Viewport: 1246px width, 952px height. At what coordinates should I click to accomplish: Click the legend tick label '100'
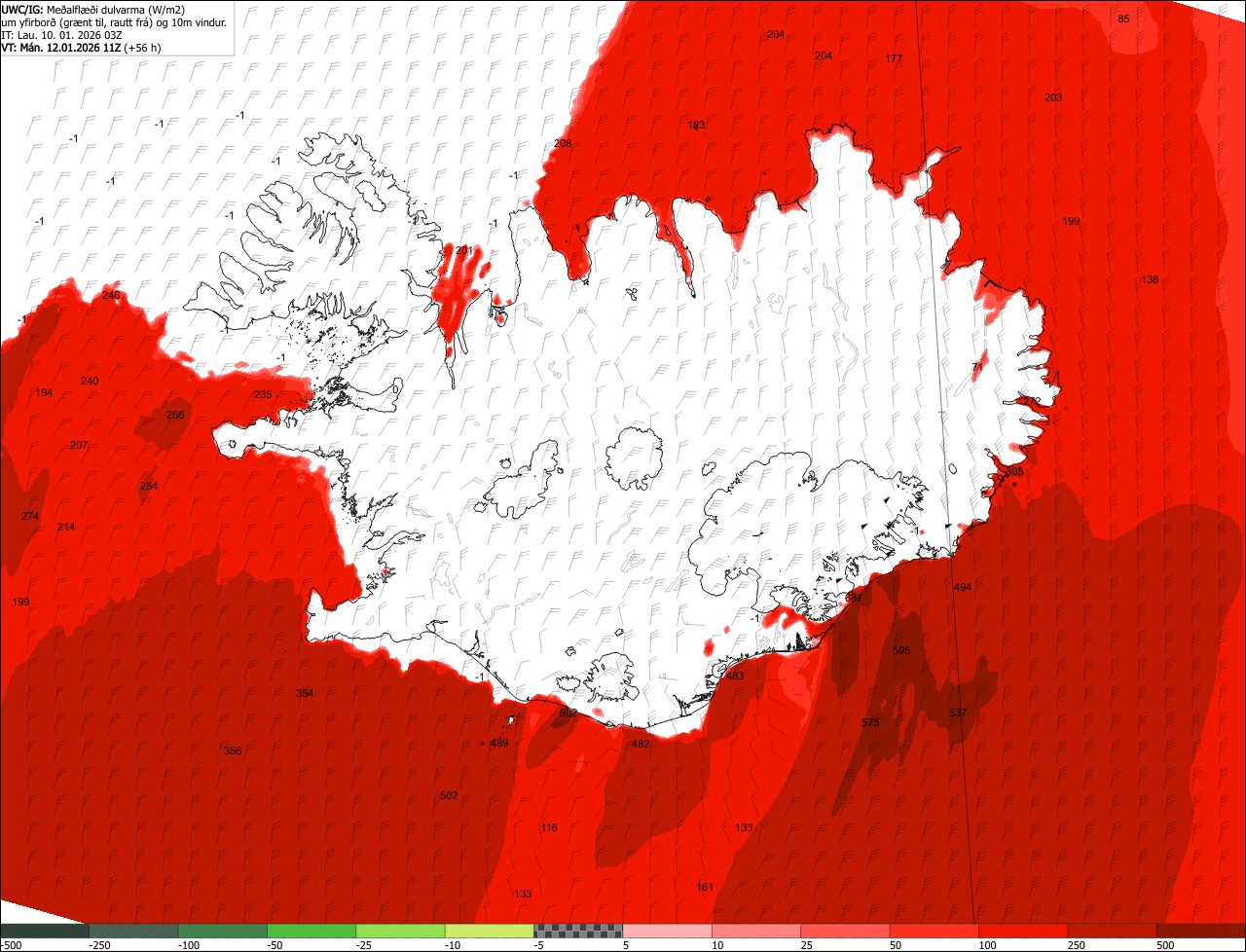[x=987, y=945]
